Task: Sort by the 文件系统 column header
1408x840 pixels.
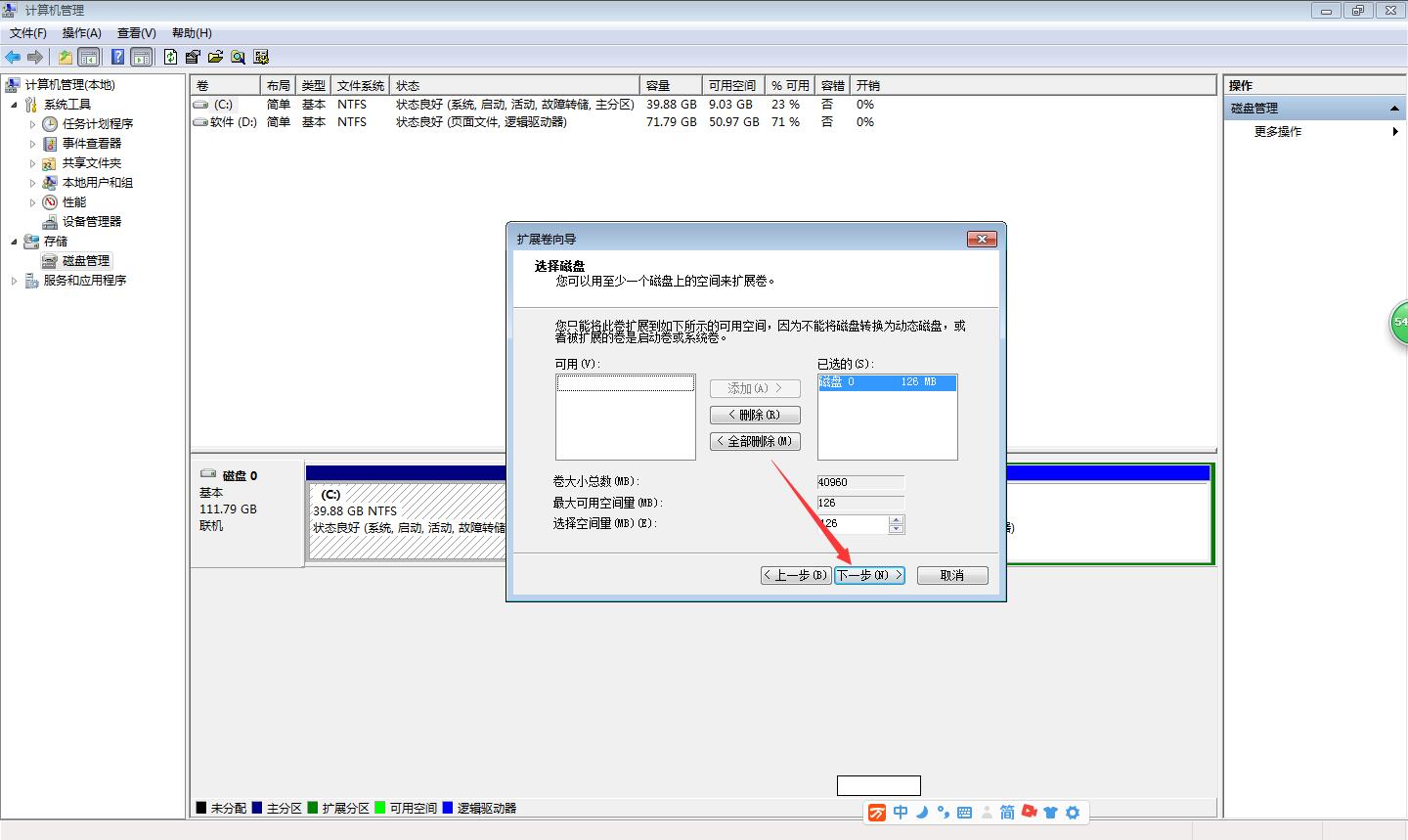Action: [x=360, y=85]
